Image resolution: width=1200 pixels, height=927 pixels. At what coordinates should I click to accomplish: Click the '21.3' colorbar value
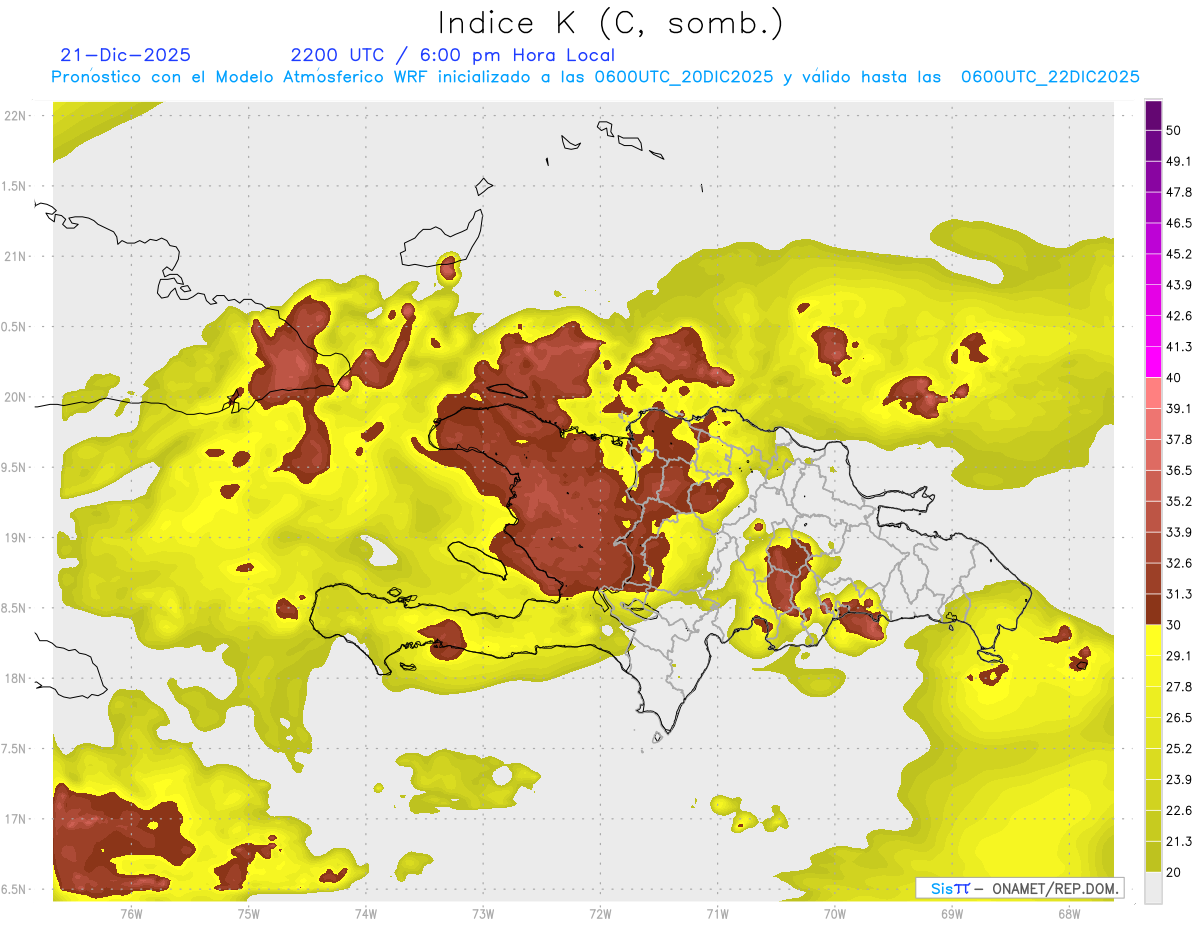[x=1179, y=842]
